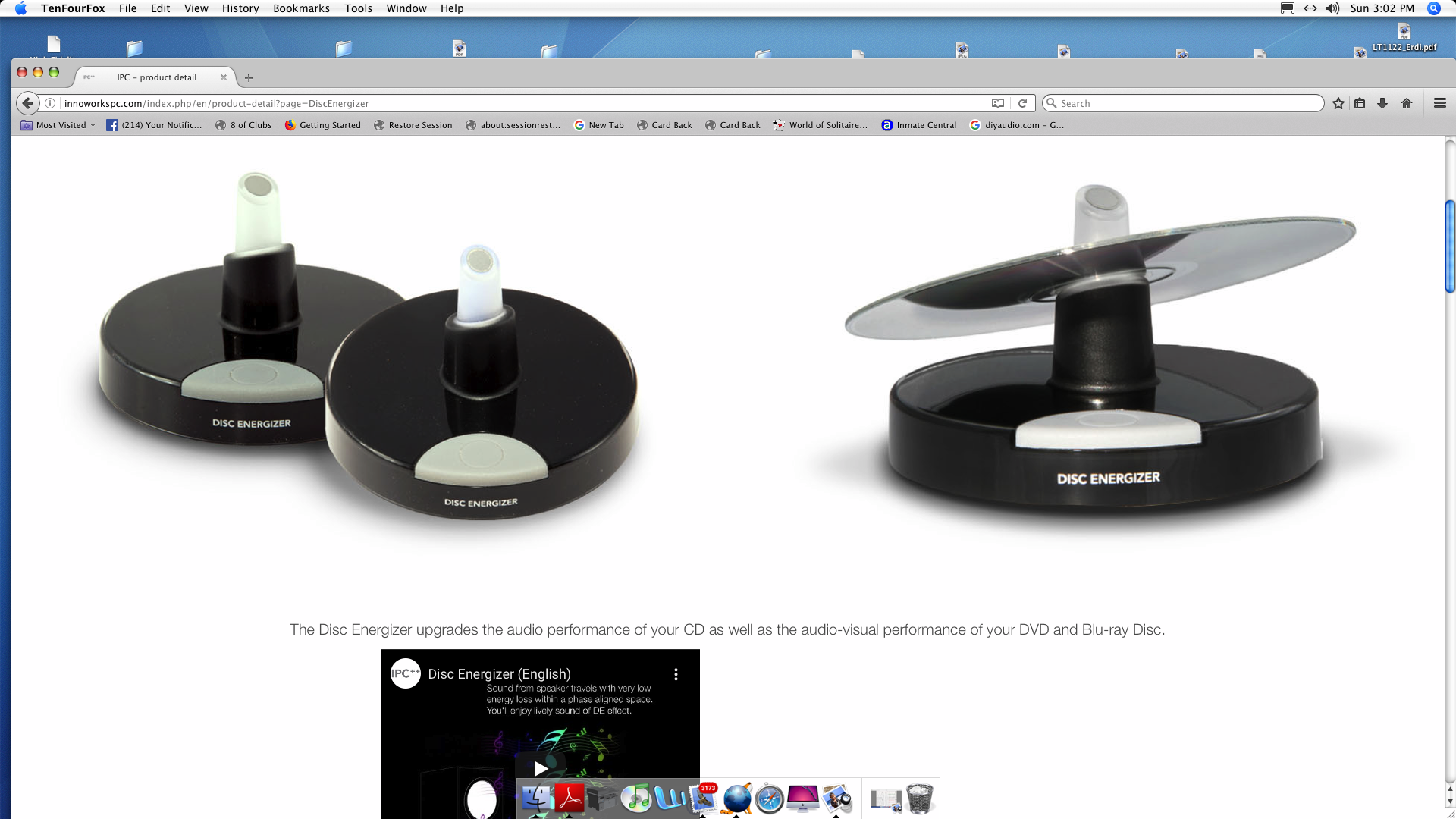Image resolution: width=1456 pixels, height=819 pixels.
Task: Open the View menu
Action: tap(196, 8)
